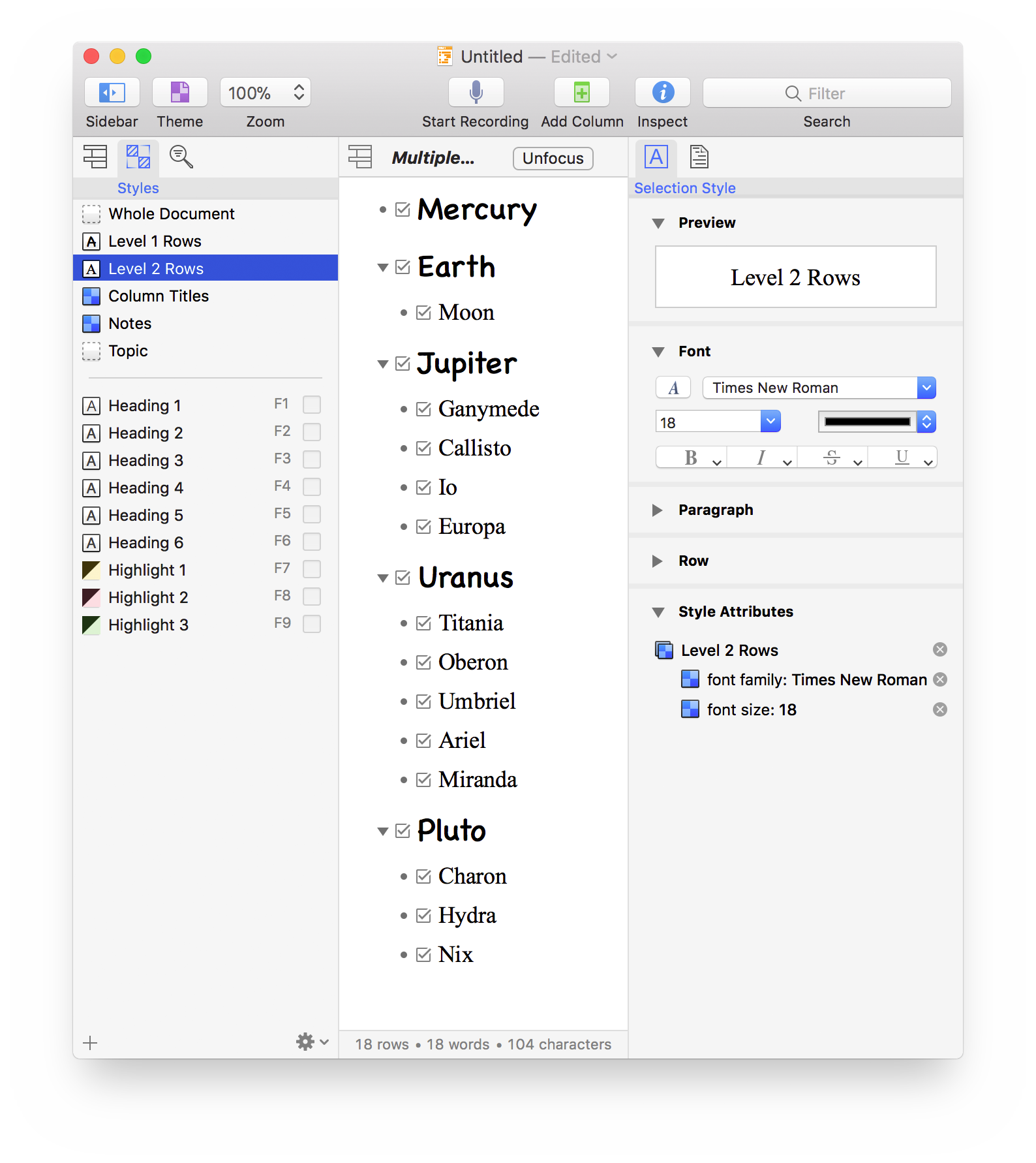The width and height of the screenshot is (1036, 1163).
Task: Click the Add Column icon
Action: (x=581, y=93)
